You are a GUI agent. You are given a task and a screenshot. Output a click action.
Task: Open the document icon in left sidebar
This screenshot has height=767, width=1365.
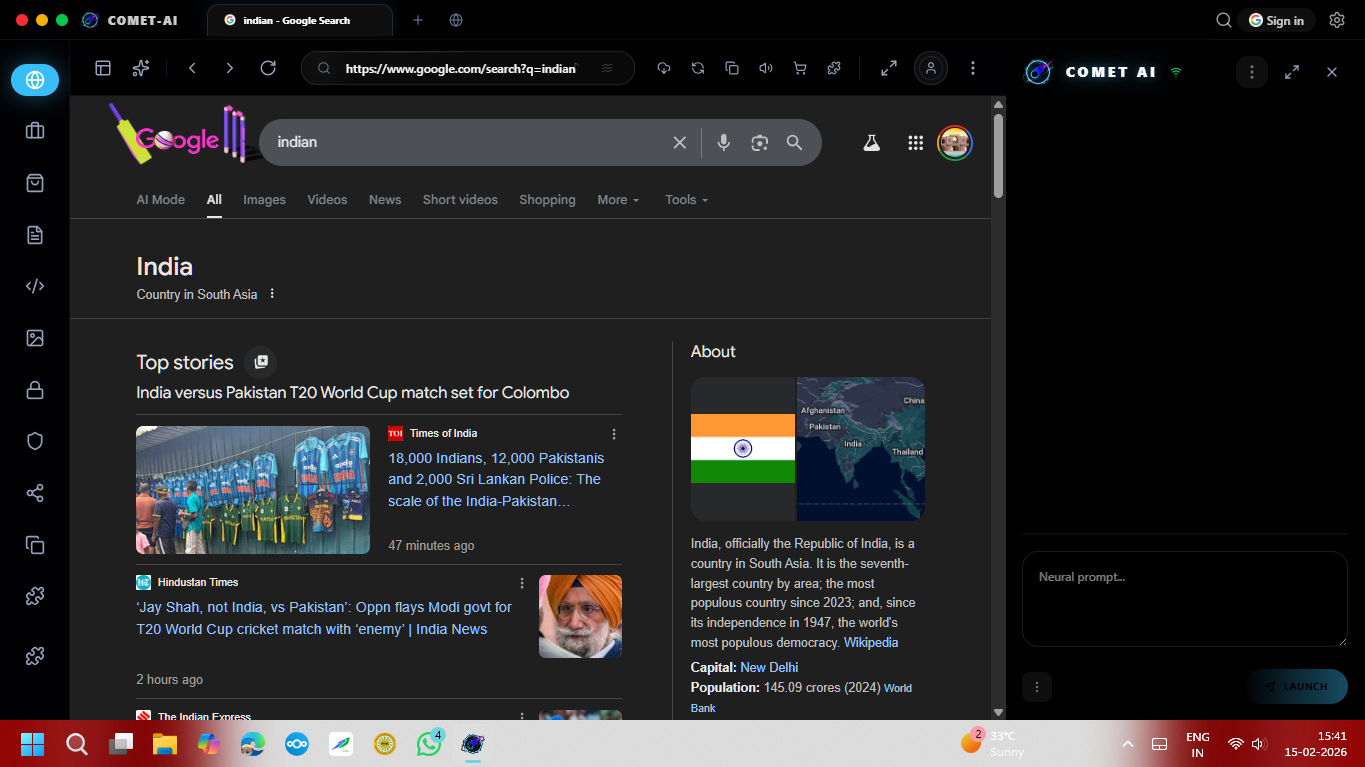pos(35,235)
